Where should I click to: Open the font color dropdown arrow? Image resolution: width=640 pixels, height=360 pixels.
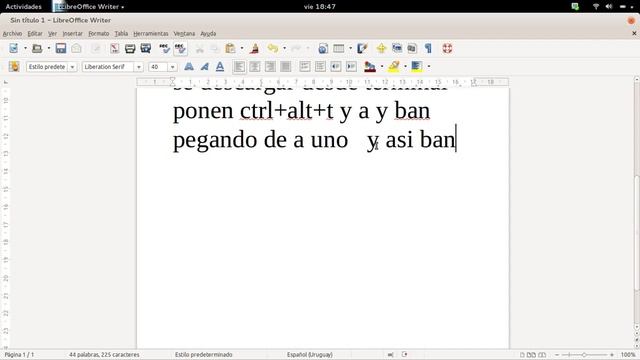(382, 66)
